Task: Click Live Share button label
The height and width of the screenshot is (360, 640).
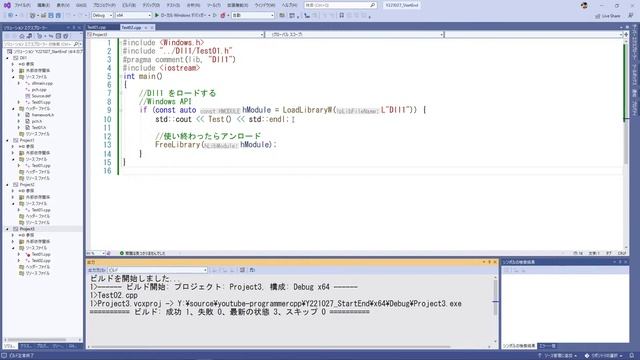Action: (611, 16)
